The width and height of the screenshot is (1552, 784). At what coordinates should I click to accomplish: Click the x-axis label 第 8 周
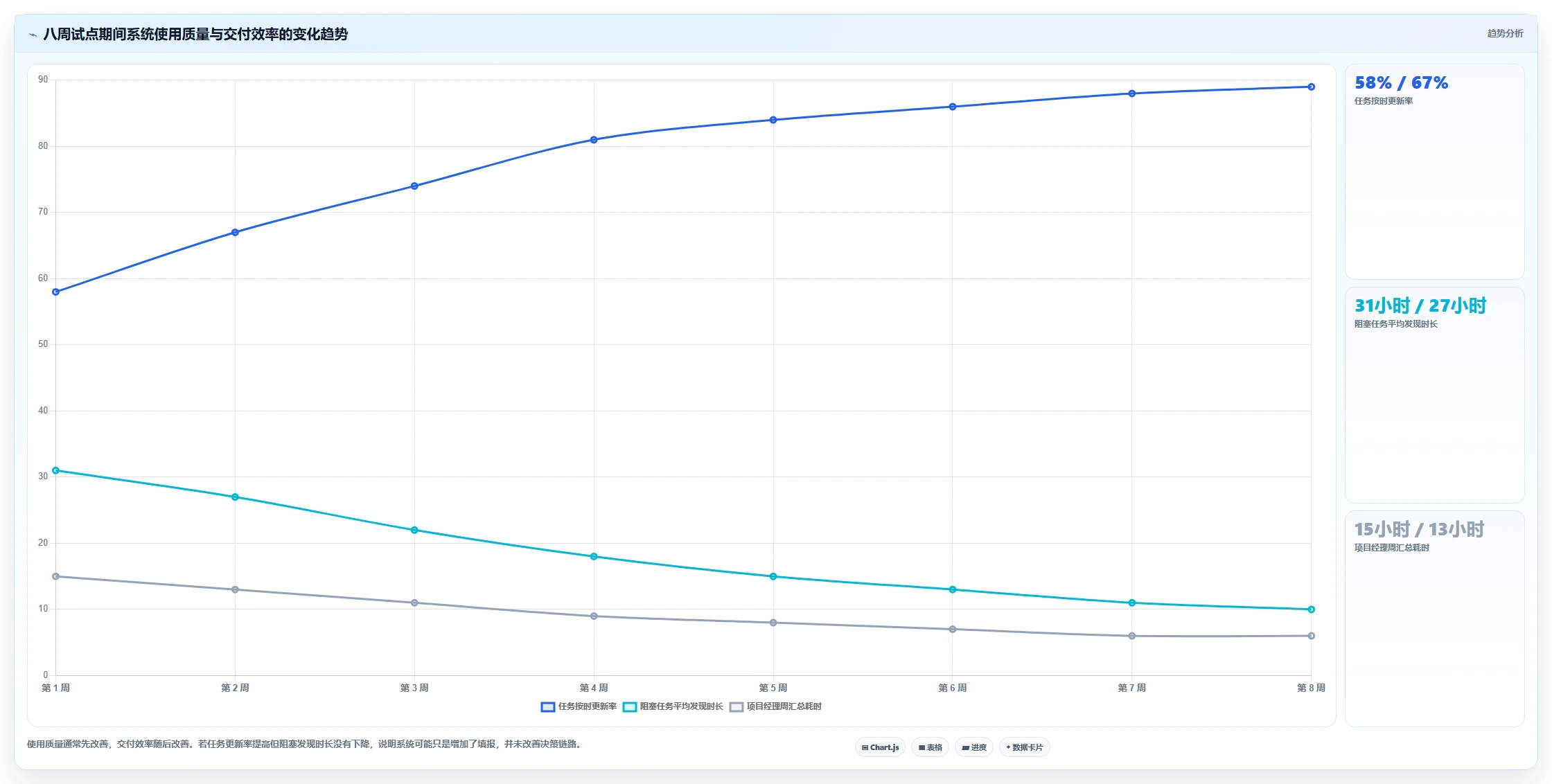coord(1311,688)
